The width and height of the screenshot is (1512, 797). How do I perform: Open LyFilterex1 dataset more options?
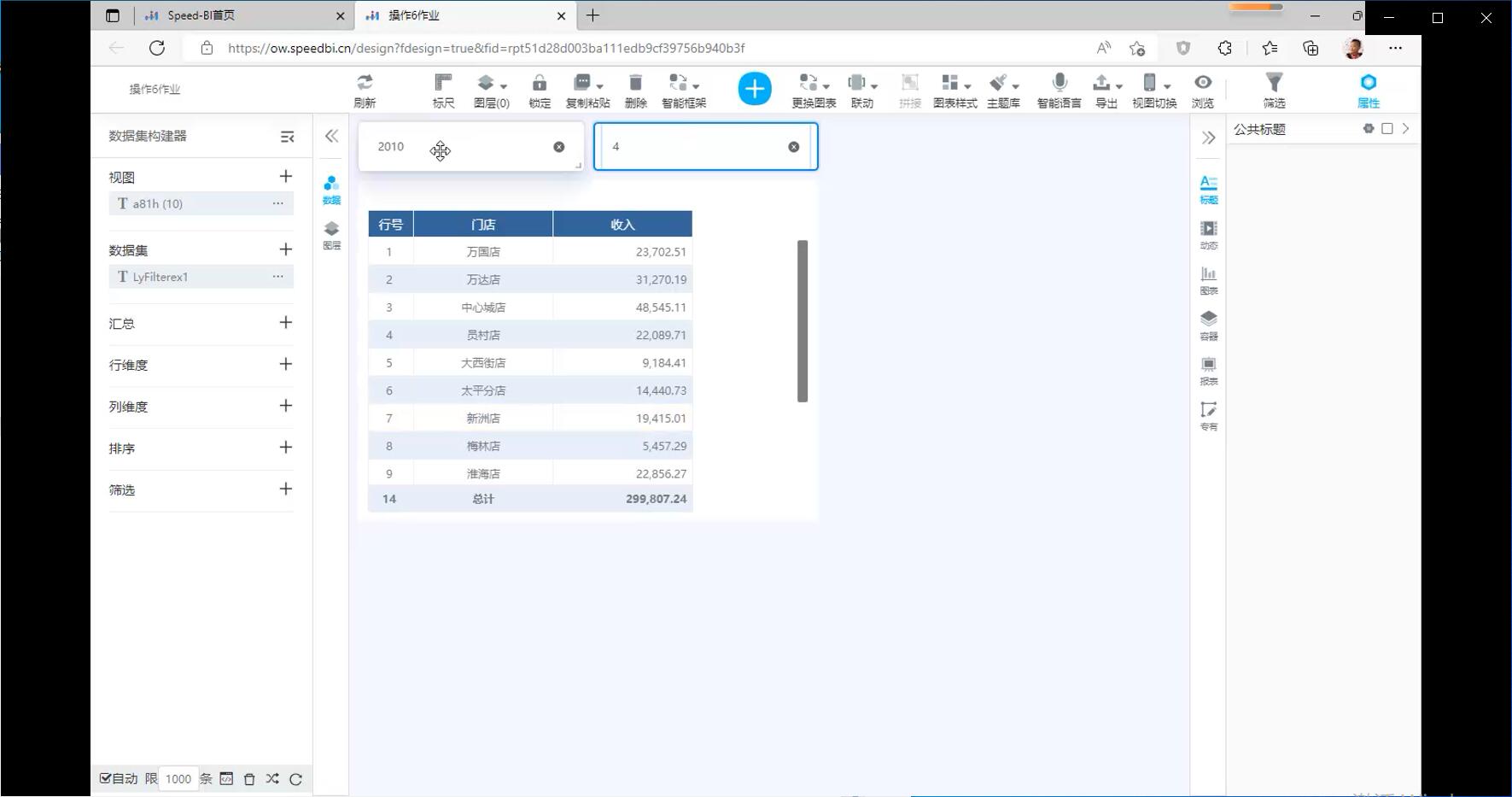[277, 277]
